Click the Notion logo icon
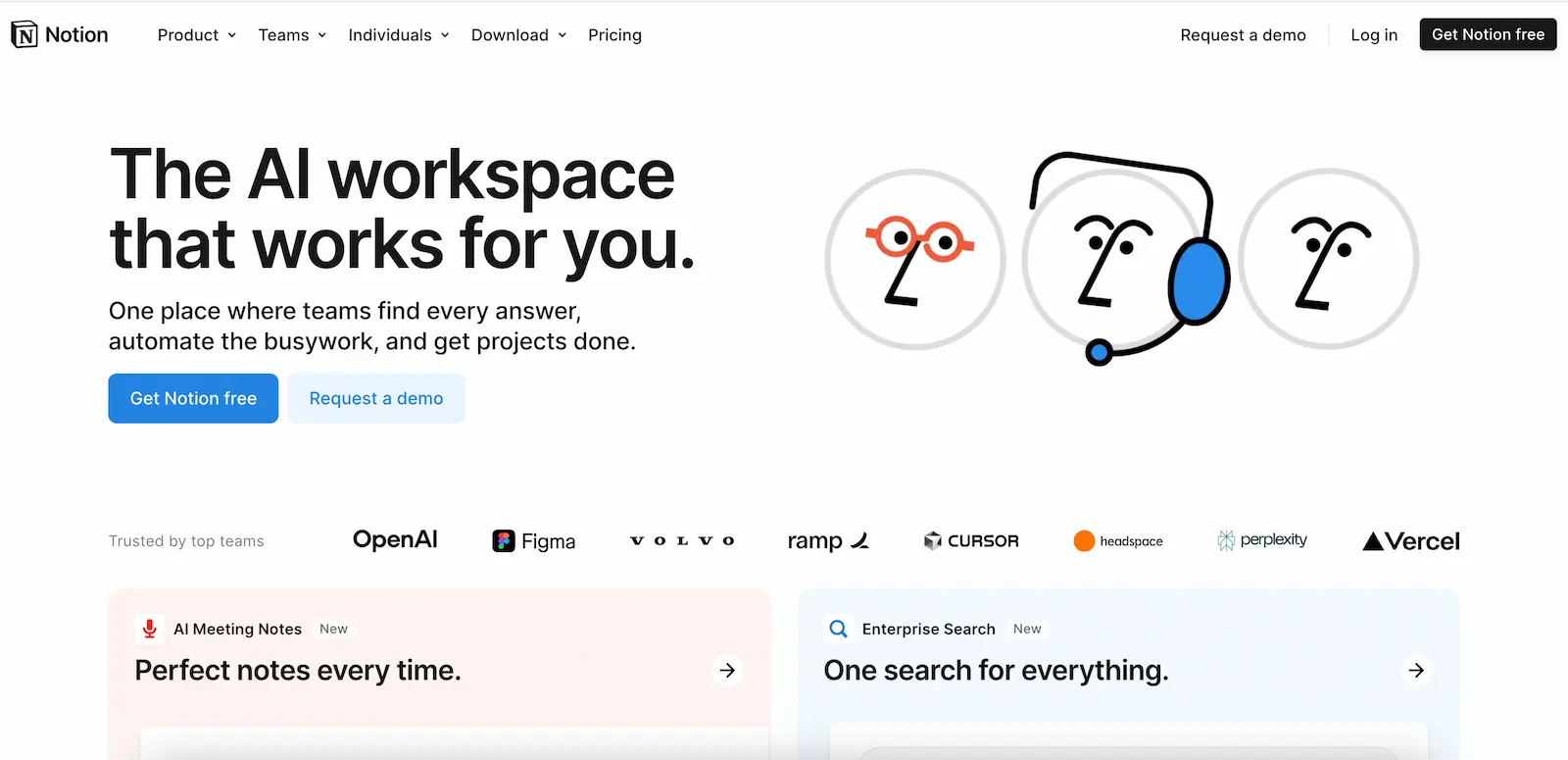Screen dimensions: 1568x760 pyautogui.click(x=24, y=34)
